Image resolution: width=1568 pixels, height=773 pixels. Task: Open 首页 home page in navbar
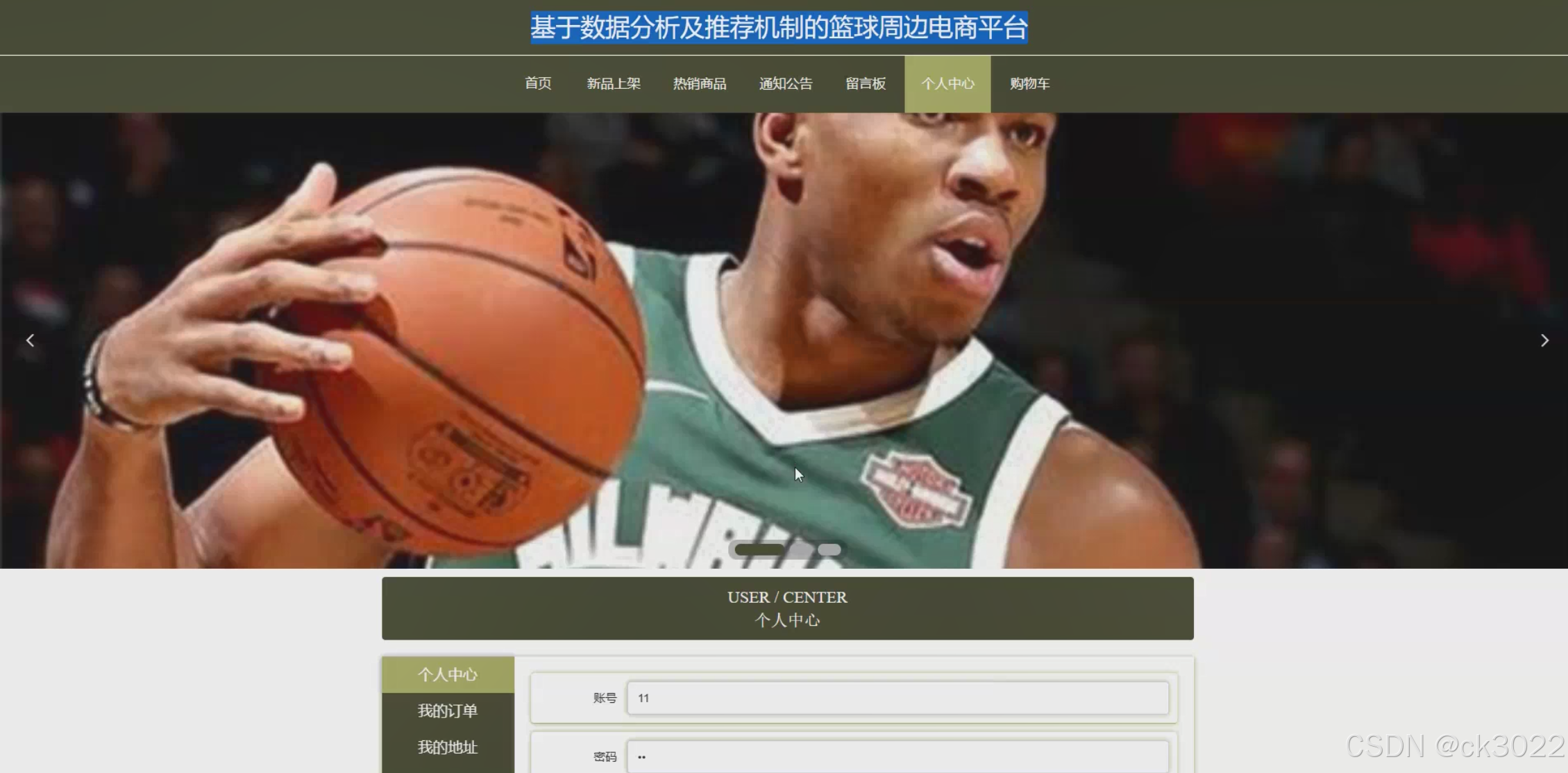[538, 84]
